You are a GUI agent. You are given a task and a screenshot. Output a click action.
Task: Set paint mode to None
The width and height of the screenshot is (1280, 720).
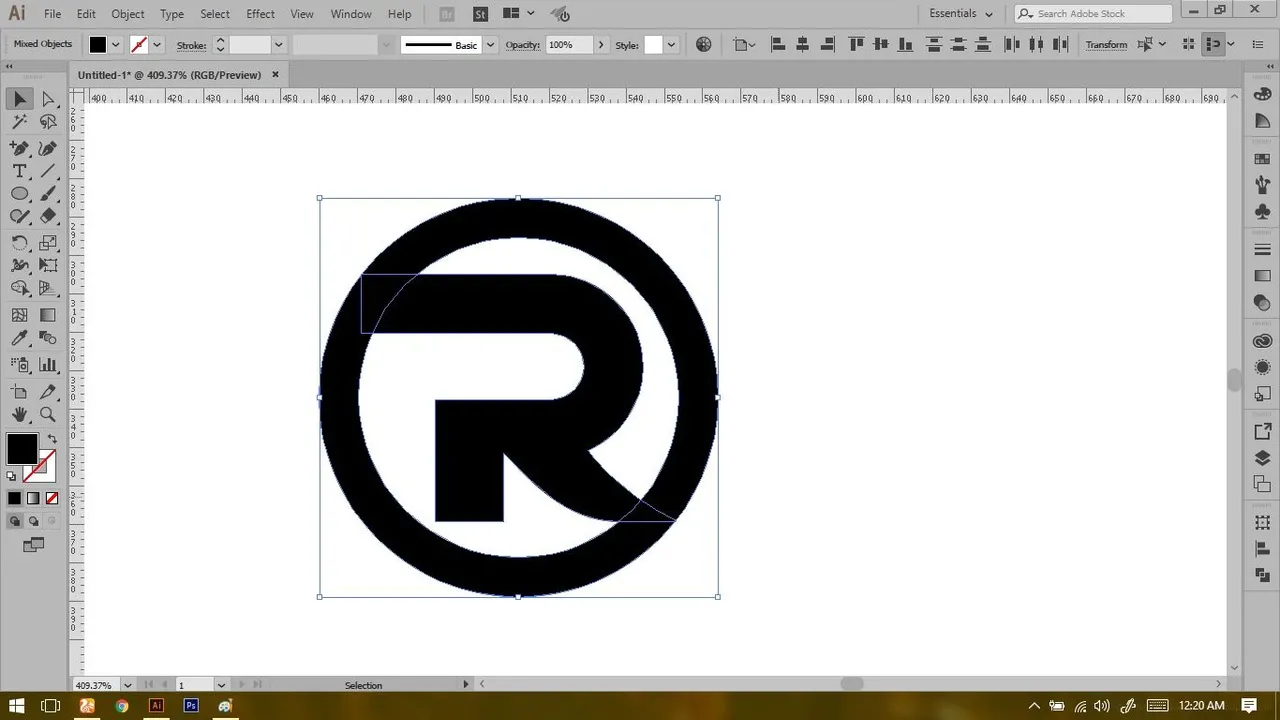[52, 498]
